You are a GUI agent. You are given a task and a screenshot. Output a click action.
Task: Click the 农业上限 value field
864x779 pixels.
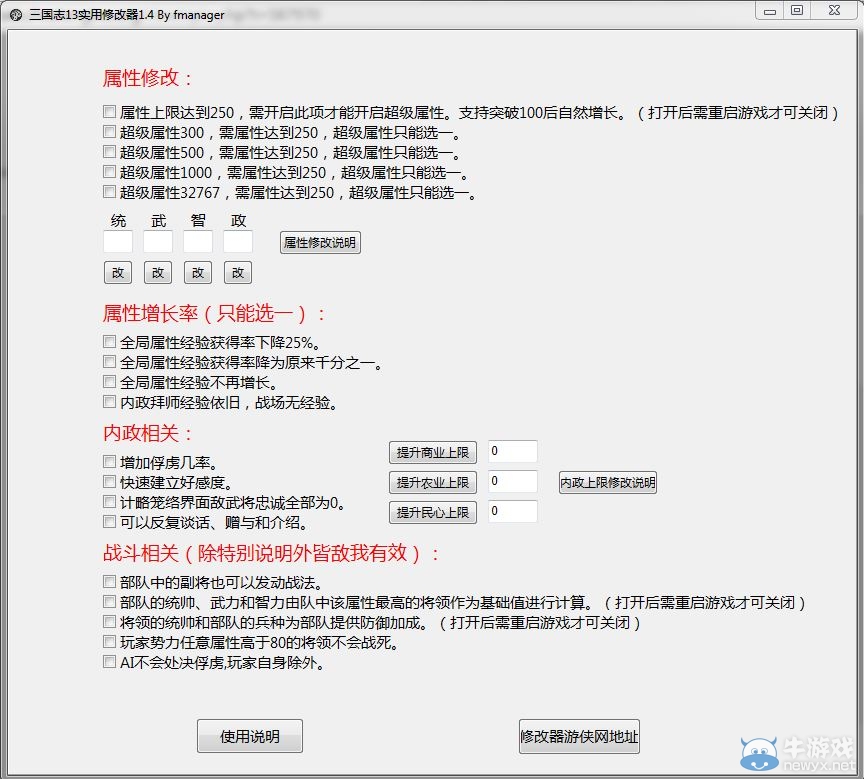[512, 481]
